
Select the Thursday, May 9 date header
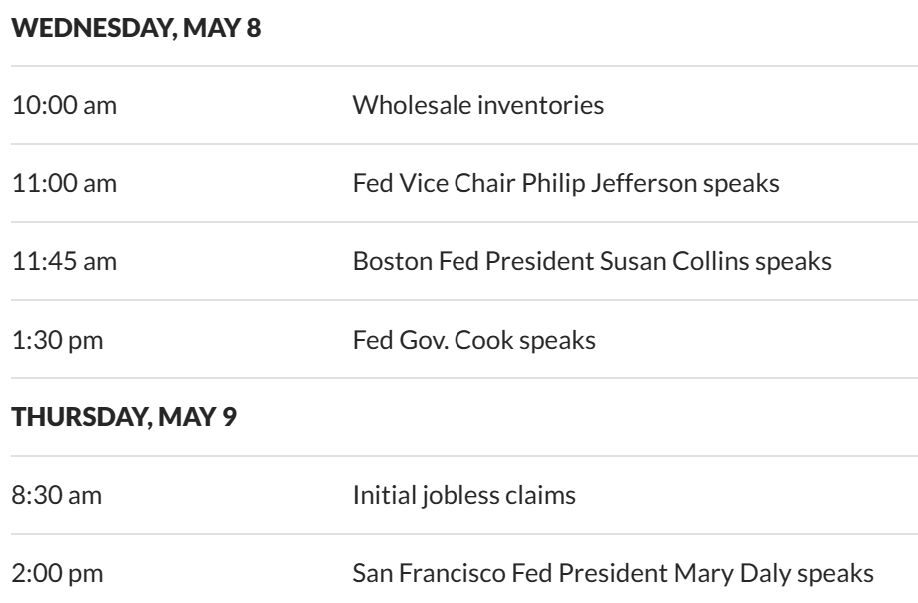(x=124, y=417)
